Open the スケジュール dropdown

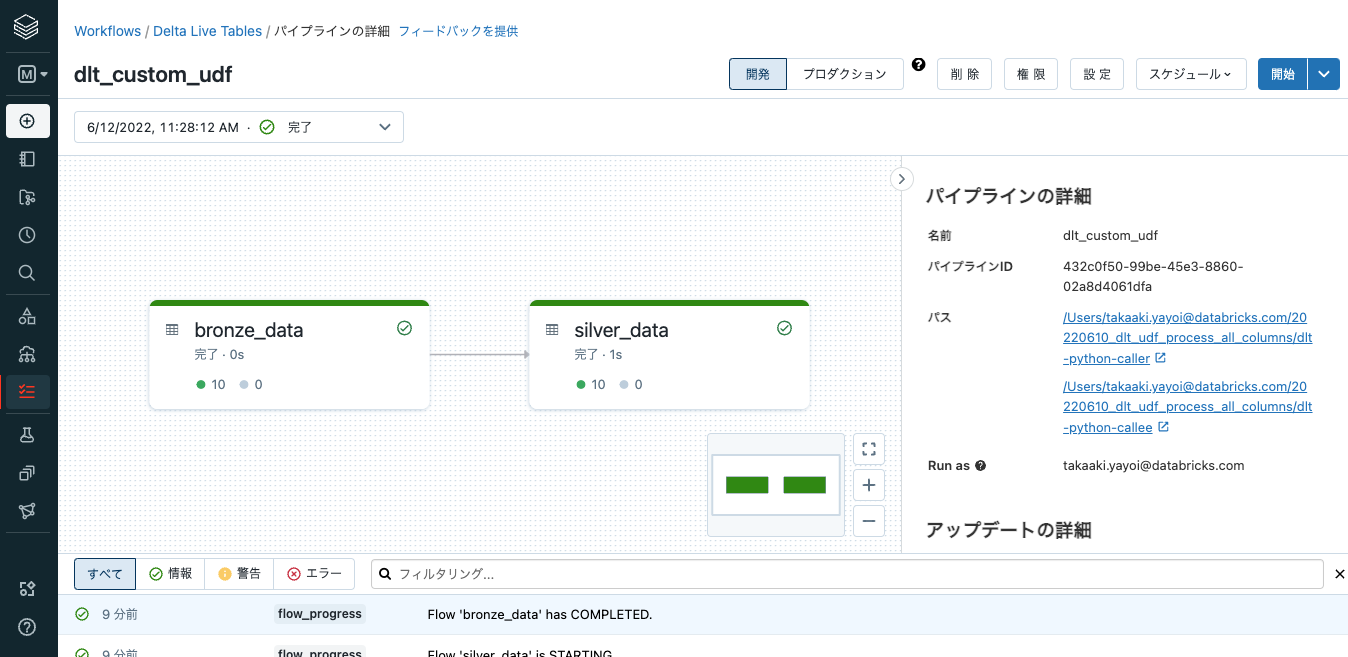click(1191, 73)
